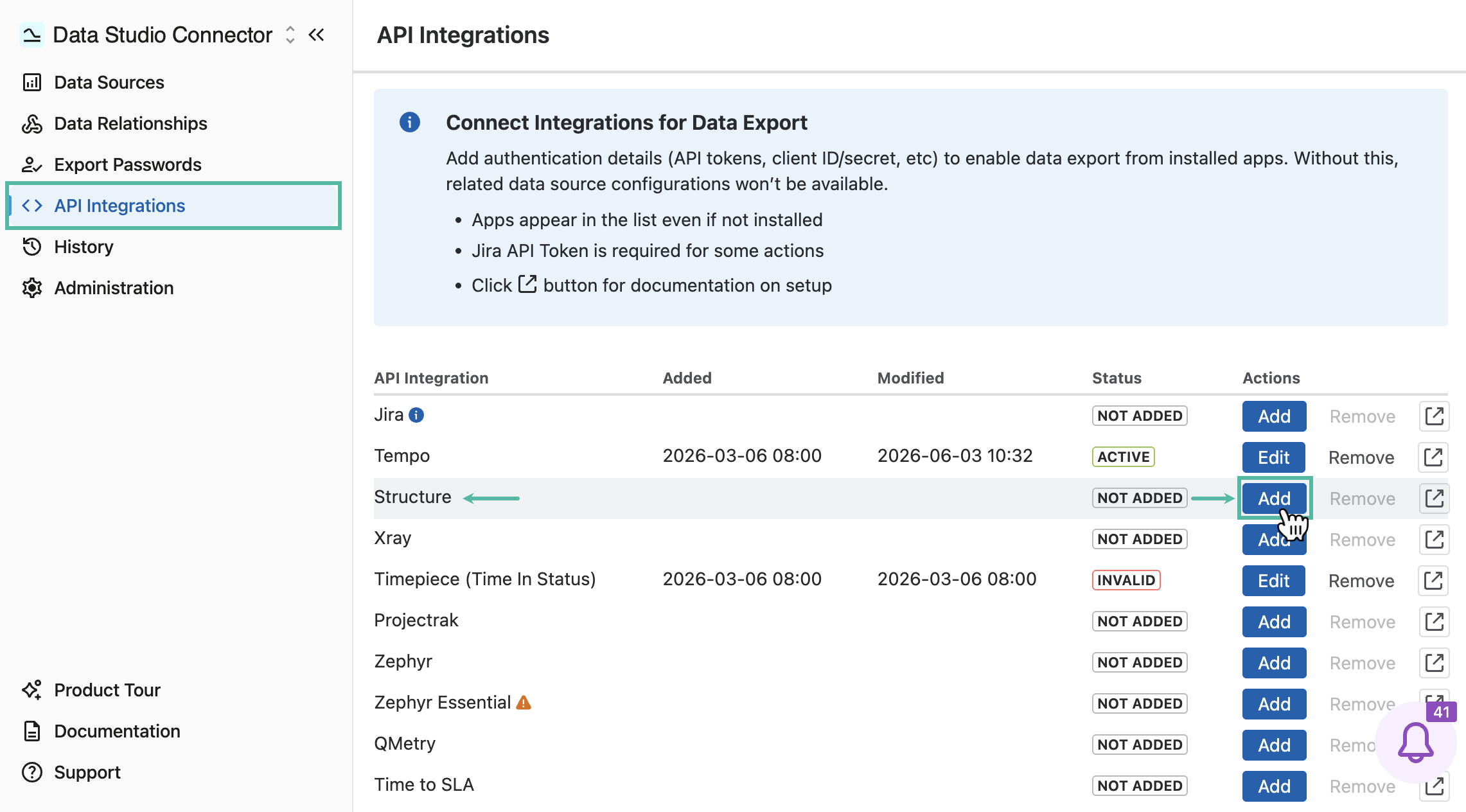Viewport: 1466px width, 812px height.
Task: Add the Projectrak integration
Action: click(x=1274, y=622)
